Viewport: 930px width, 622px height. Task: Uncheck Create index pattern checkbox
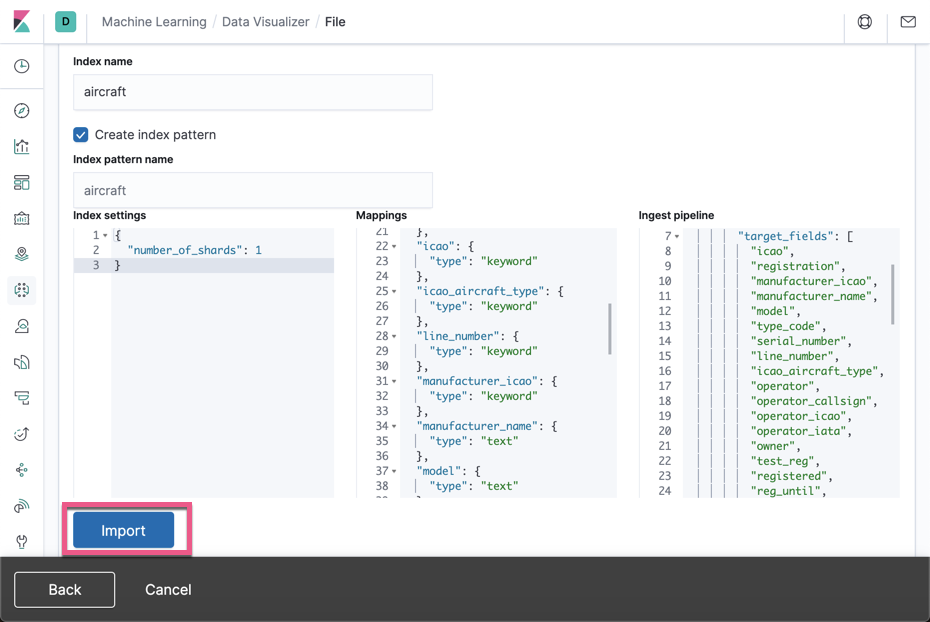[81, 135]
